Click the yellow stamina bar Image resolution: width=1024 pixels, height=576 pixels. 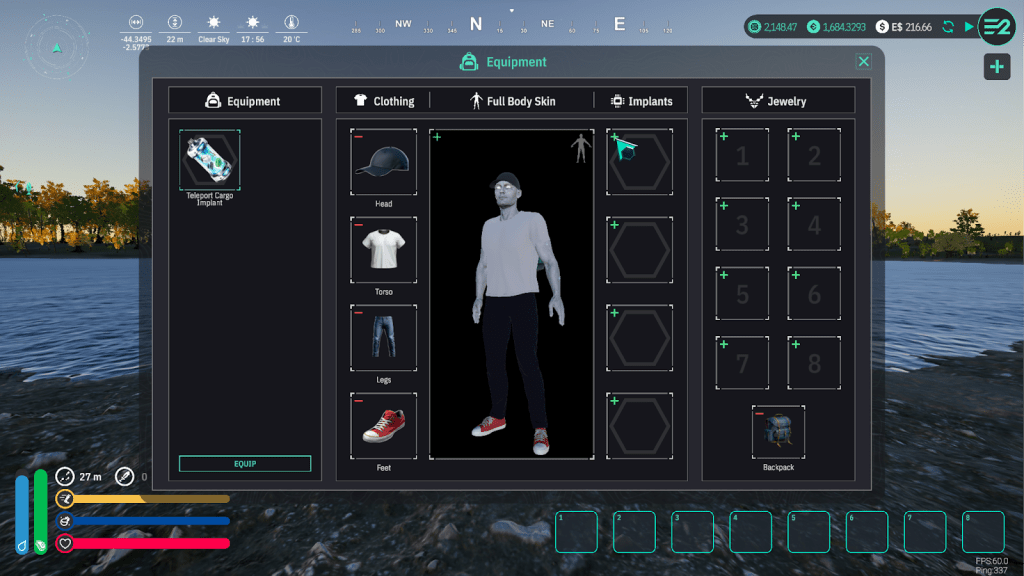tap(150, 498)
